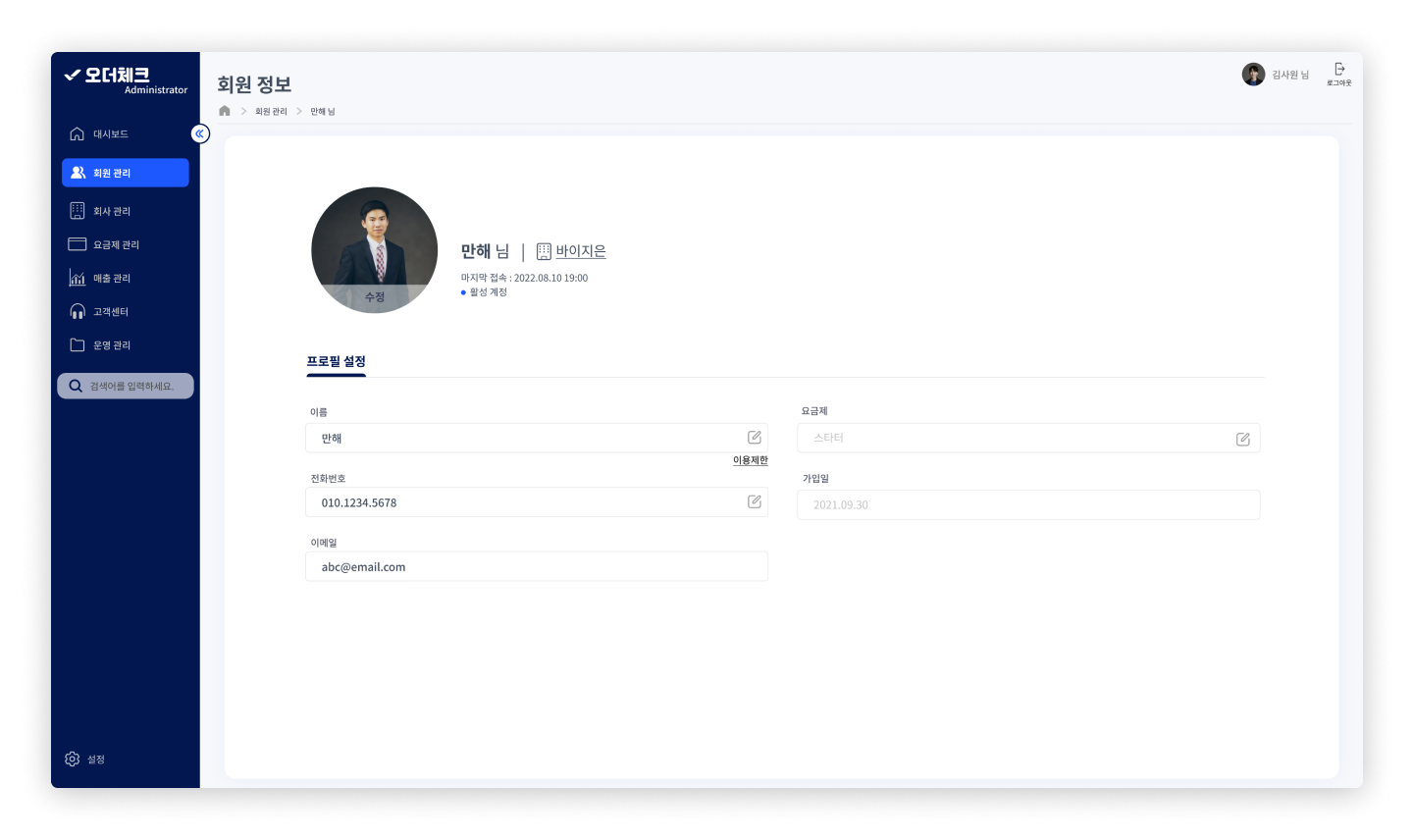Collapse the sidebar with the double-chevron button
This screenshot has width=1413, height=840.
[200, 133]
